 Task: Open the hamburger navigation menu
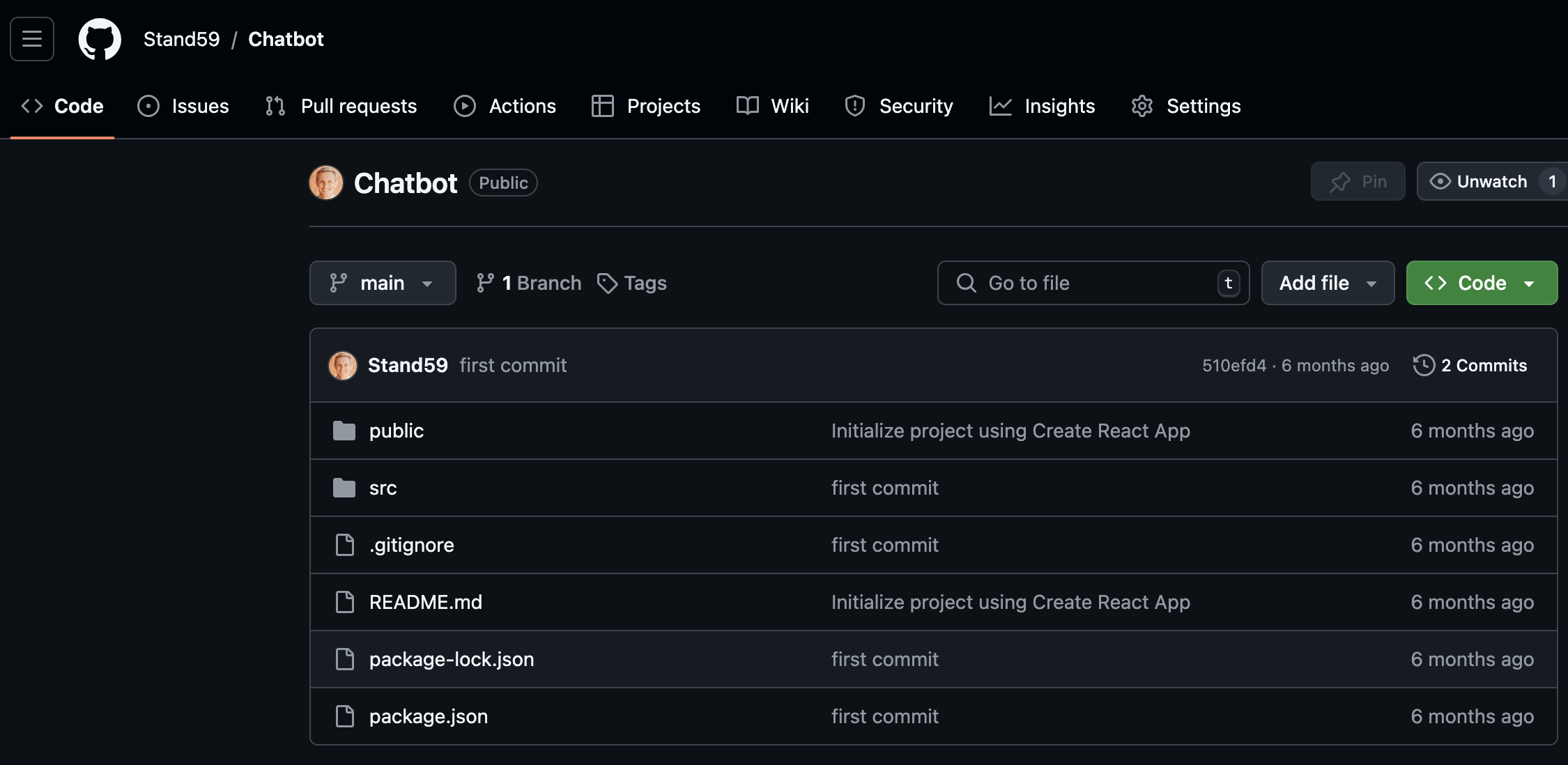coord(32,39)
